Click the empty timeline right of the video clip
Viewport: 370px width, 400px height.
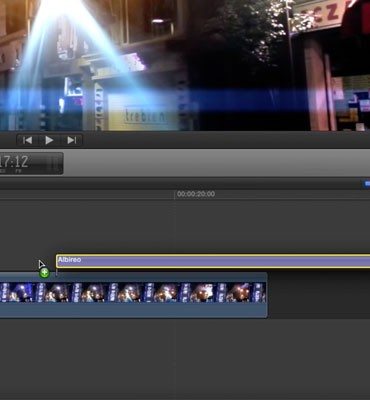(318, 295)
